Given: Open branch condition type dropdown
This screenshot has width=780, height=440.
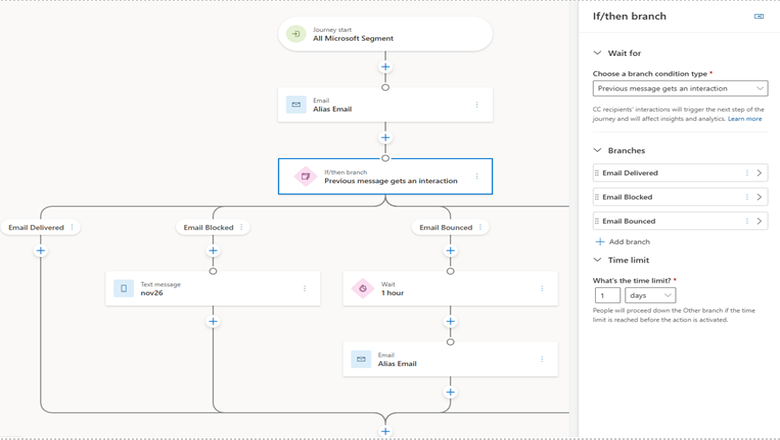Looking at the screenshot, I should pos(679,89).
